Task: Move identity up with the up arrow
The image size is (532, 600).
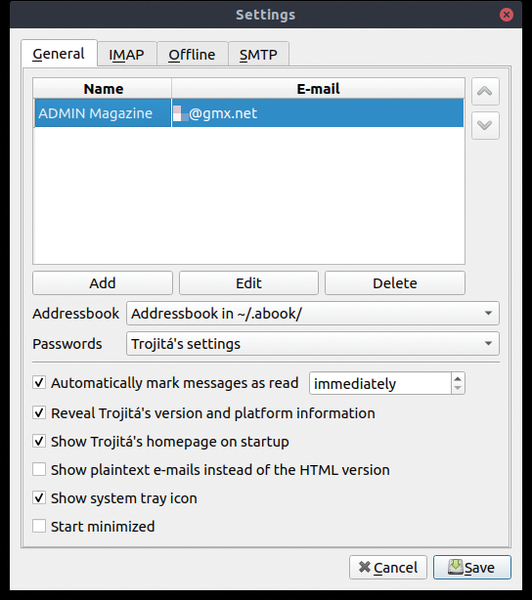Action: [x=485, y=91]
